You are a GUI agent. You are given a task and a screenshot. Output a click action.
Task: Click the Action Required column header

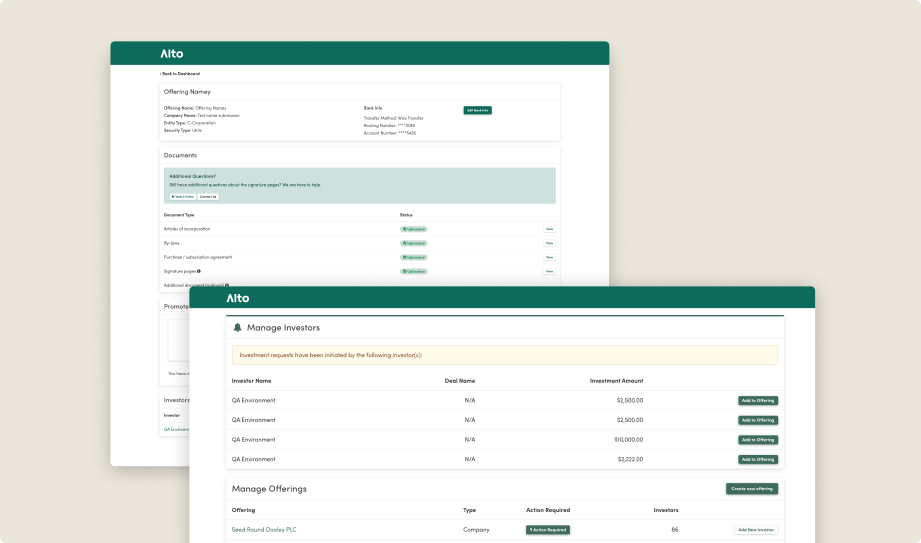[548, 510]
